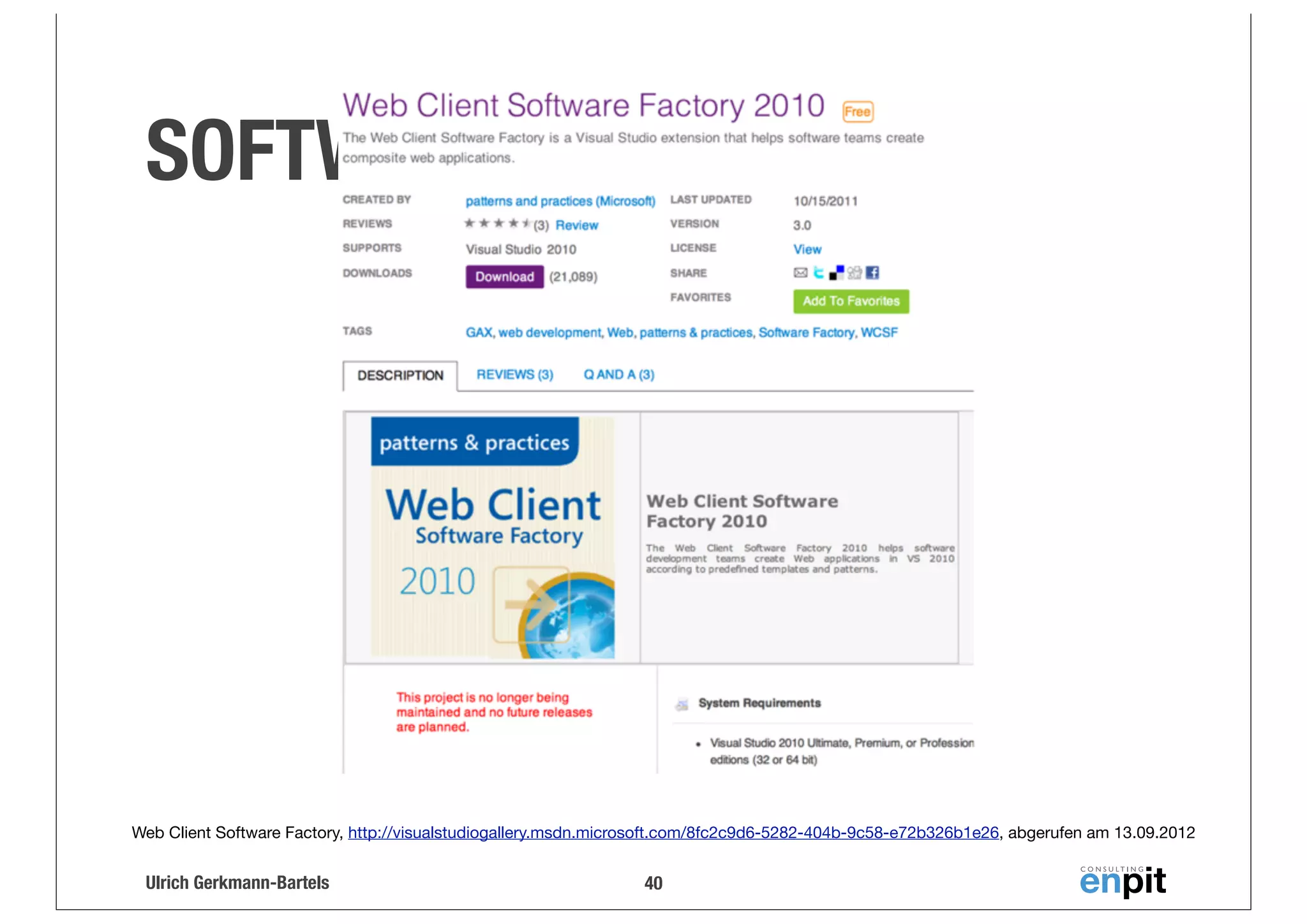Click the SHARE label
The image size is (1307, 924).
[688, 273]
